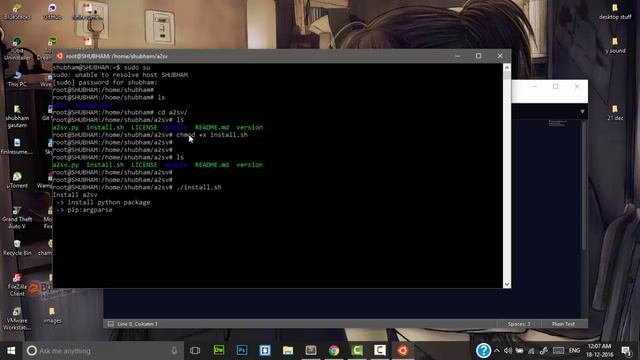This screenshot has height=360, width=640.
Task: Open Task View from the taskbar
Action: [x=195, y=351]
